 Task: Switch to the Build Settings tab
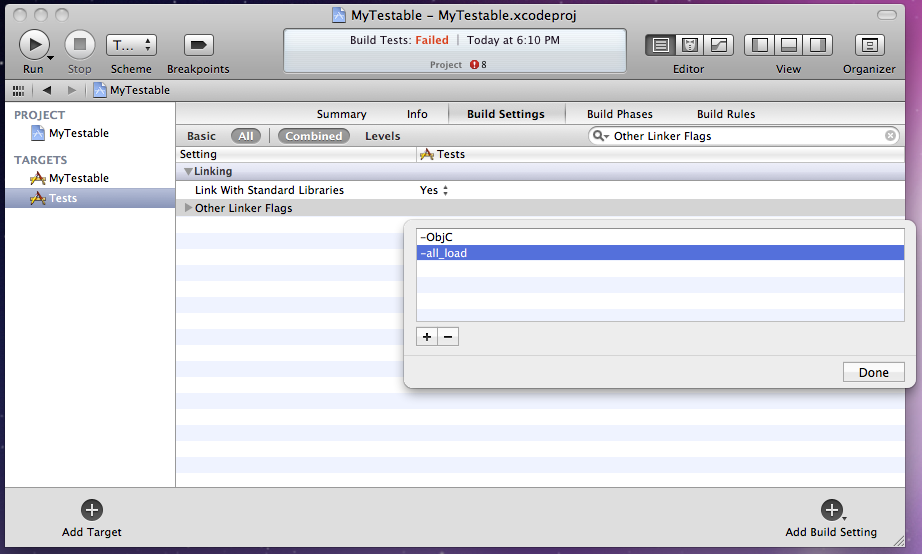[506, 114]
